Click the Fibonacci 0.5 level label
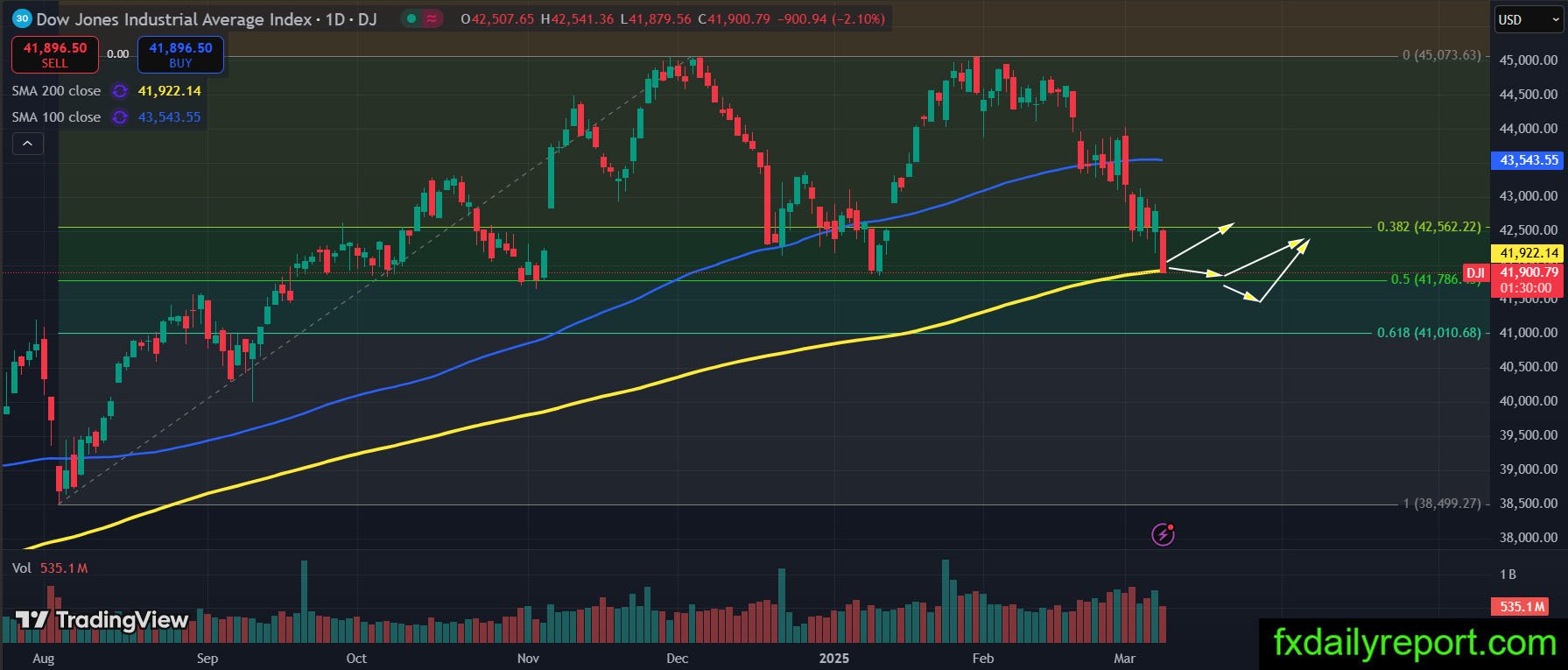 [x=1436, y=279]
